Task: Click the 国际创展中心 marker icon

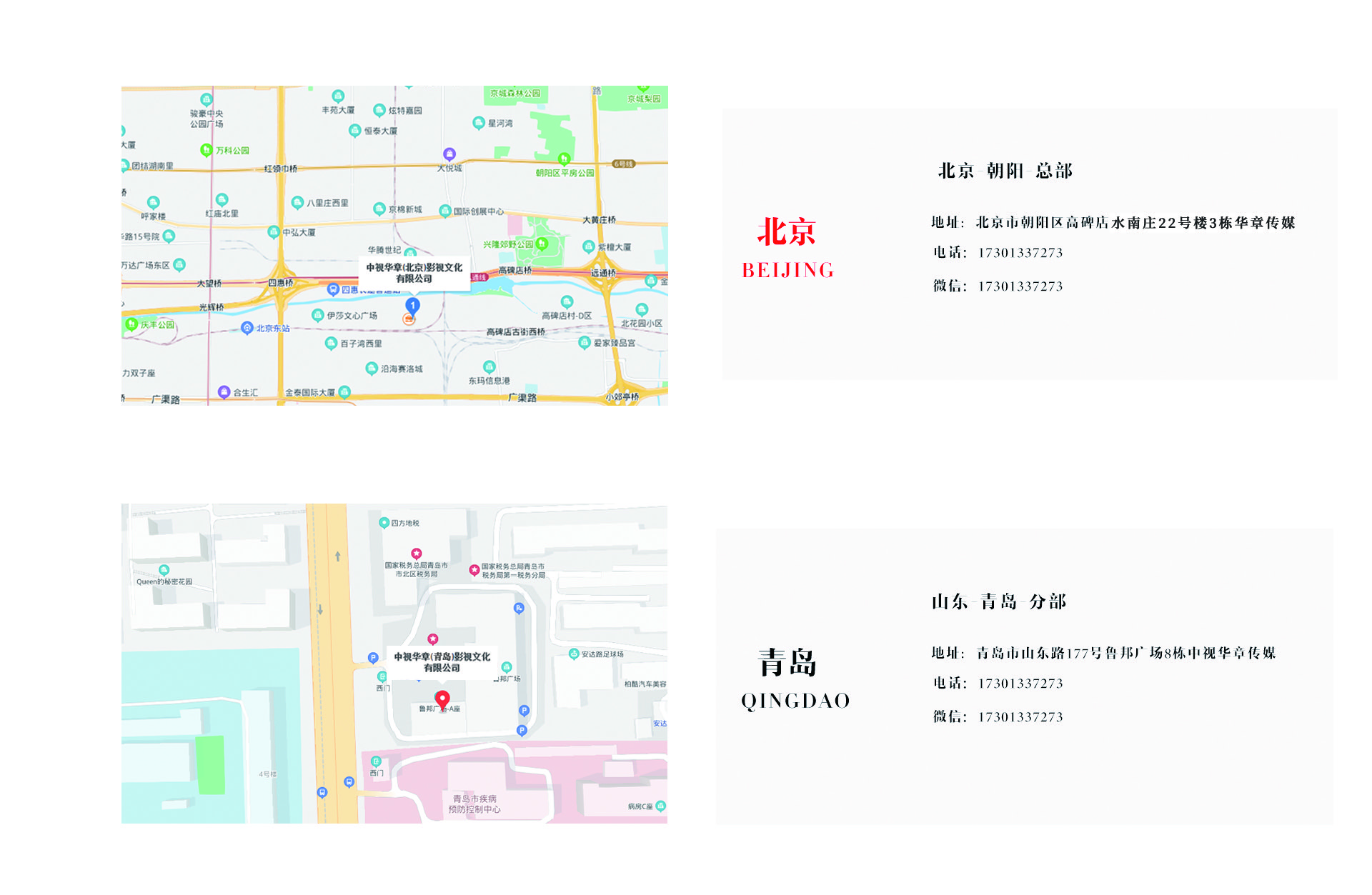Action: click(445, 211)
